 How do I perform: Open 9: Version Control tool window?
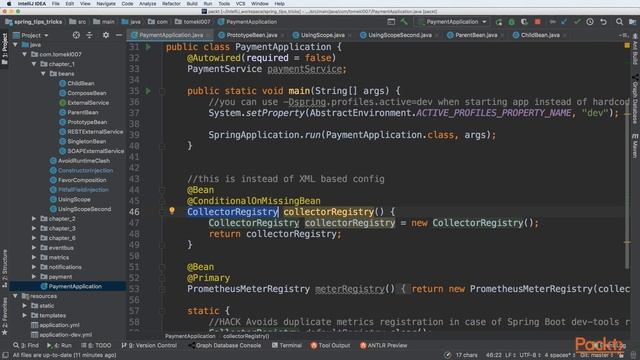click(149, 345)
